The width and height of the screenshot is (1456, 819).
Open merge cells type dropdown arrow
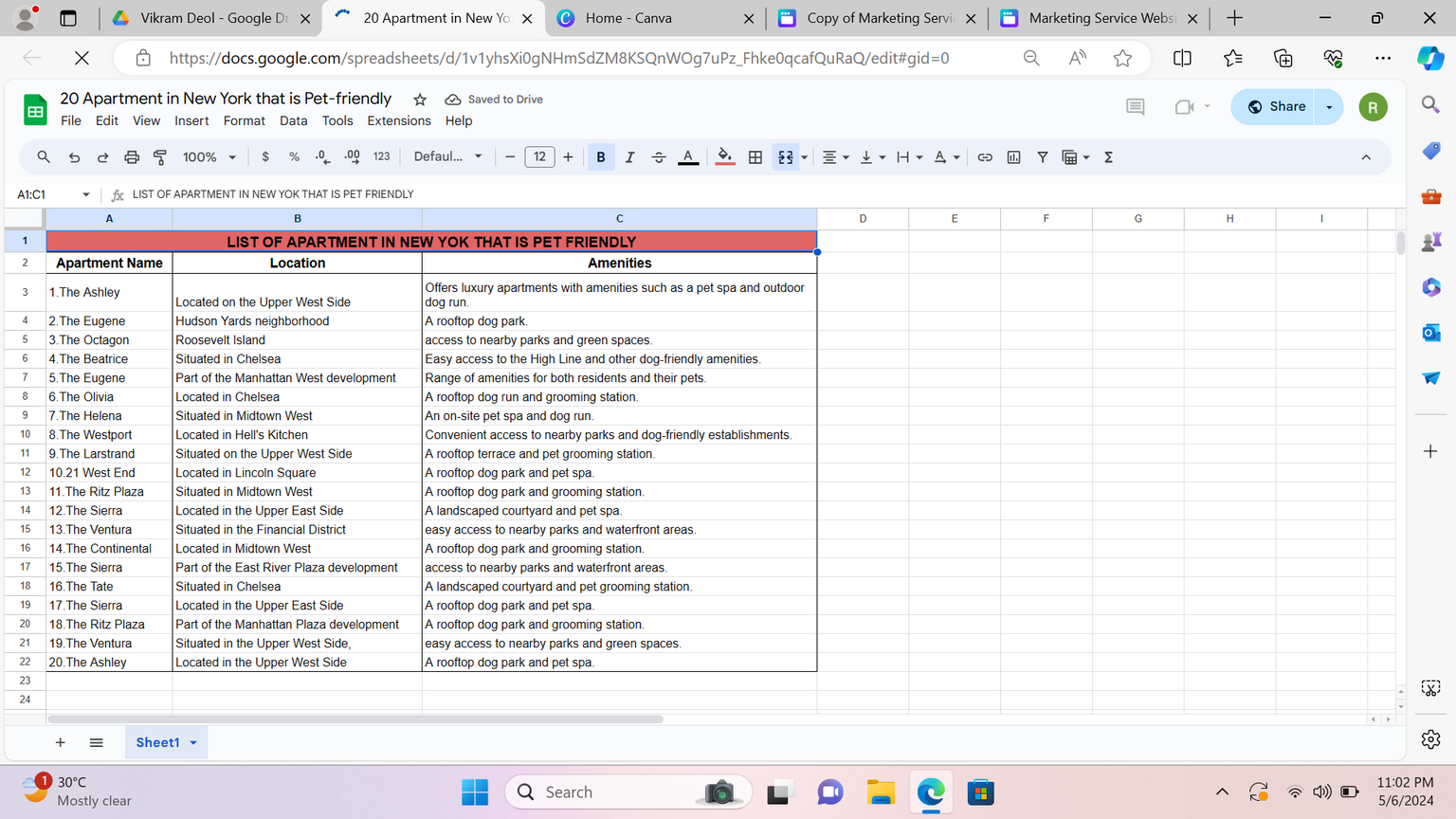[x=805, y=157]
